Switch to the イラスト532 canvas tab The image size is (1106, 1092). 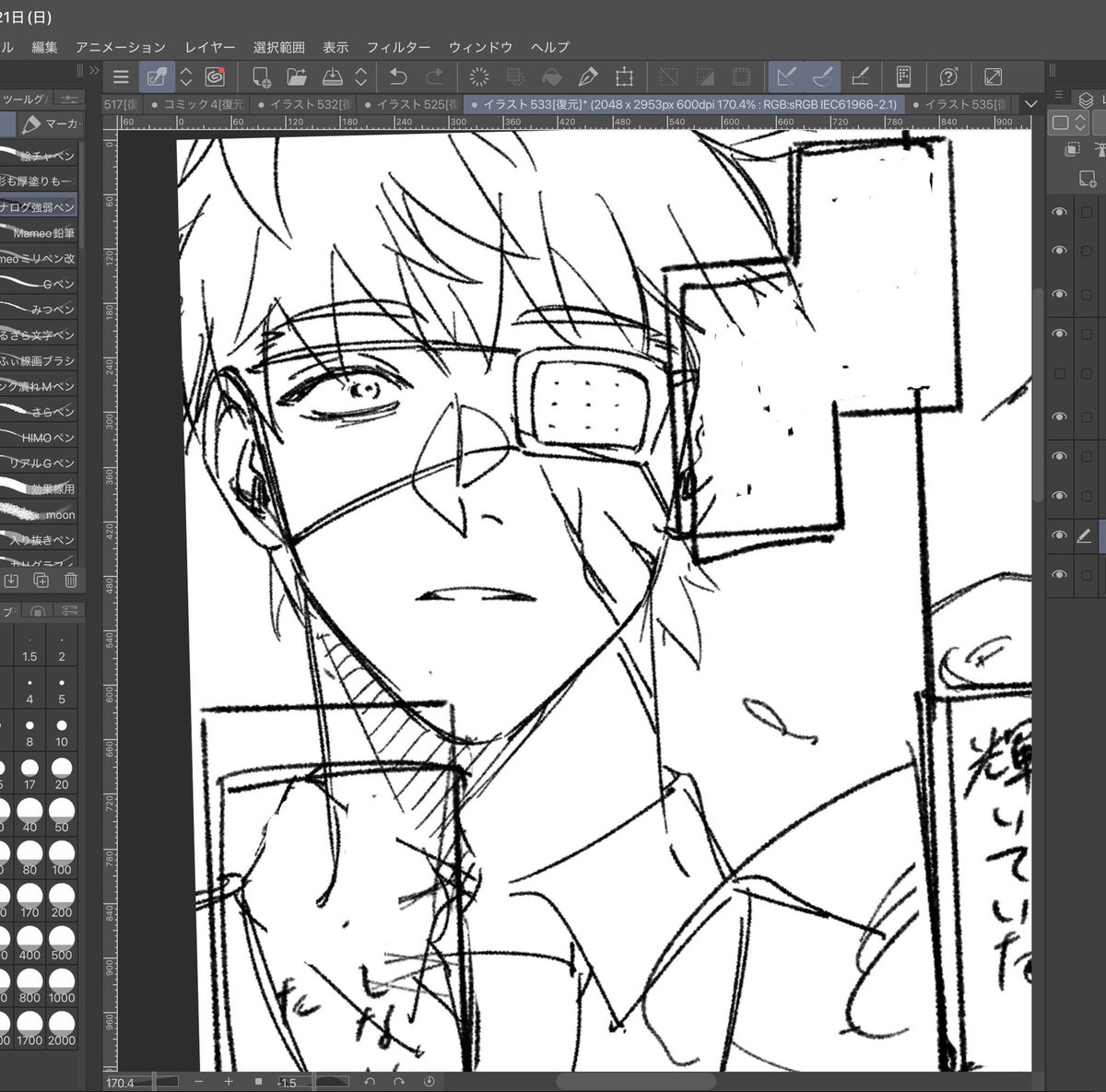coord(304,105)
